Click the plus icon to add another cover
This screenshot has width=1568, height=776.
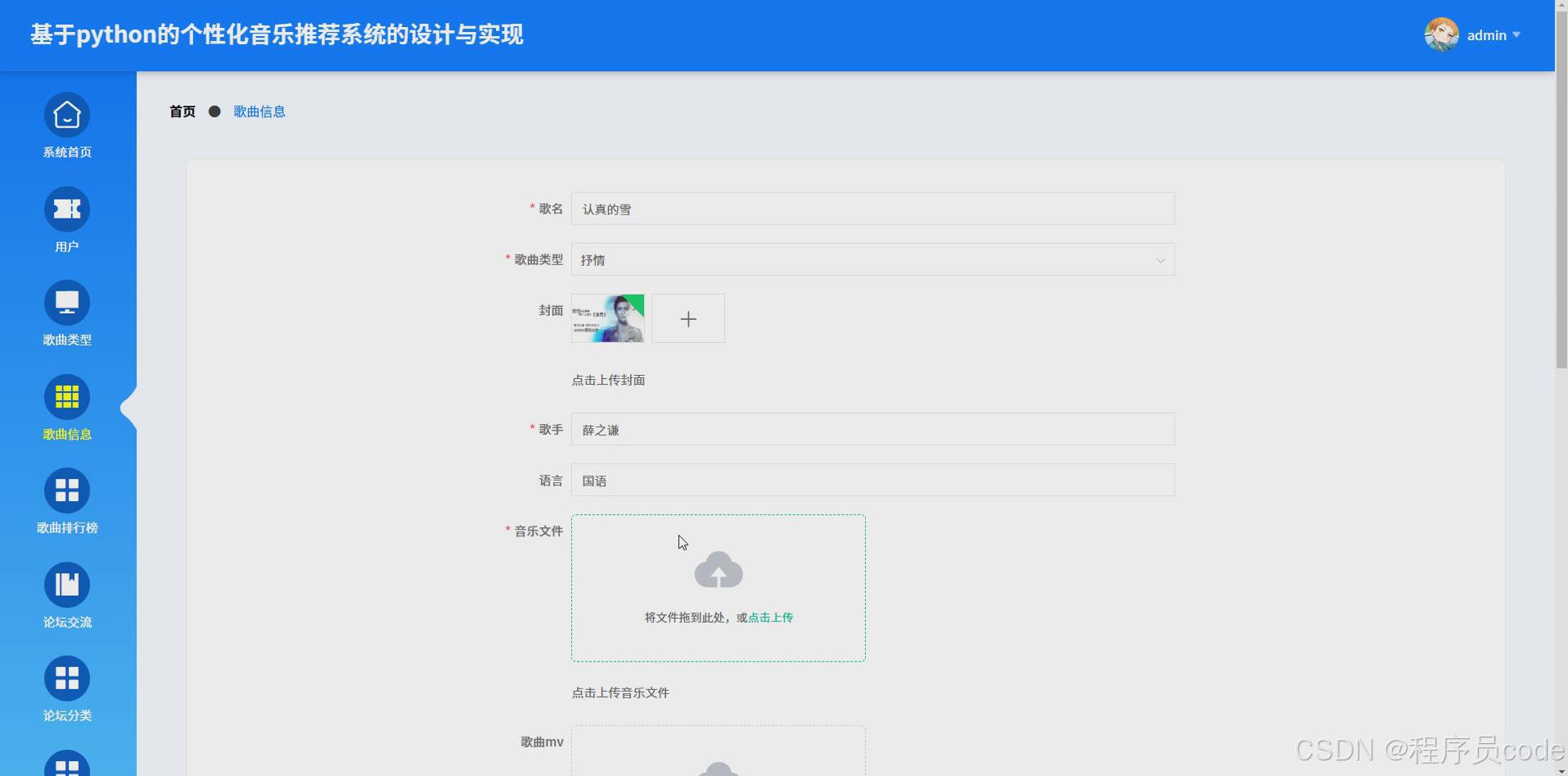pyautogui.click(x=687, y=318)
